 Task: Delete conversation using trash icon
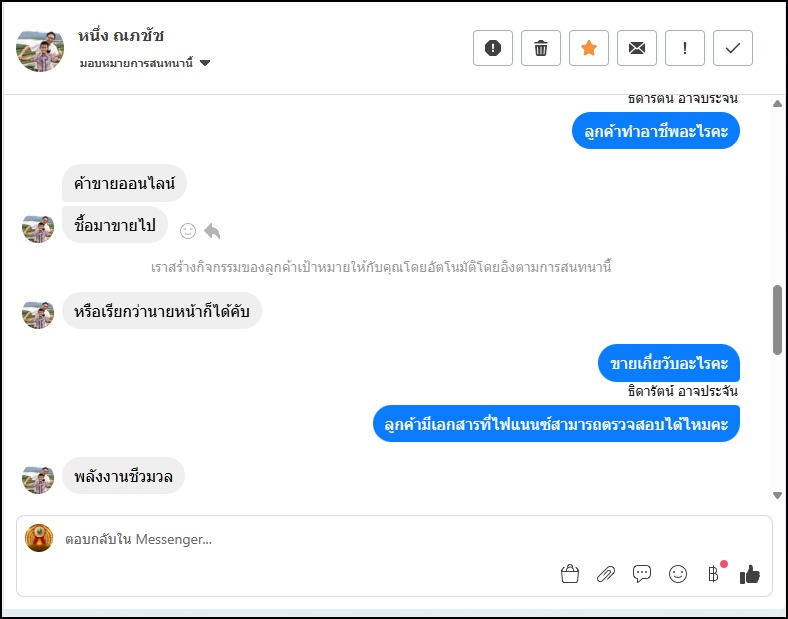click(541, 48)
